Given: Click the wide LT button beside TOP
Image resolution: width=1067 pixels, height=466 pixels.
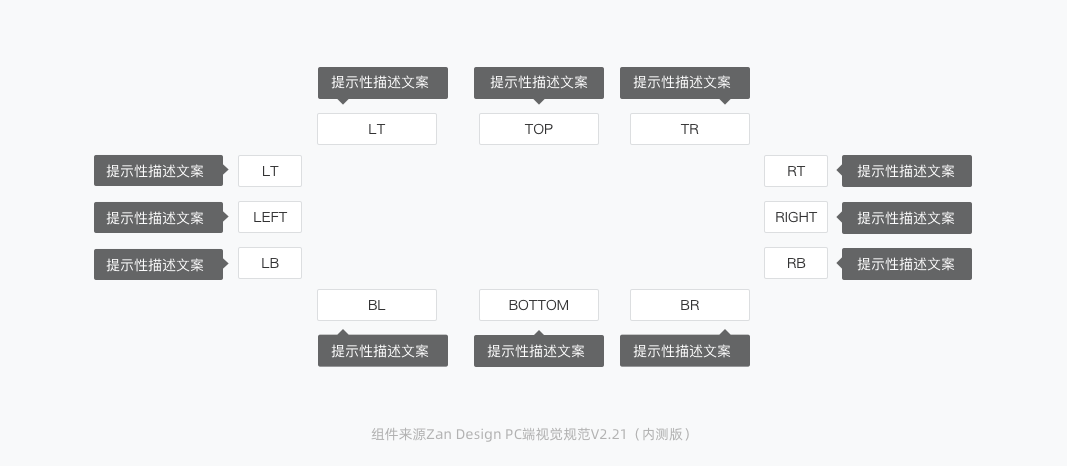Looking at the screenshot, I should tap(376, 129).
